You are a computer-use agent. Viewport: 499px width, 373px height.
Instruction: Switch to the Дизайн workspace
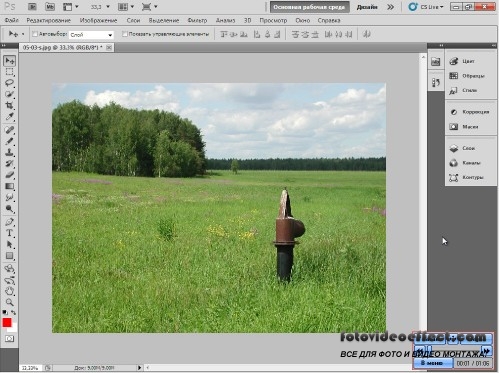(x=367, y=7)
